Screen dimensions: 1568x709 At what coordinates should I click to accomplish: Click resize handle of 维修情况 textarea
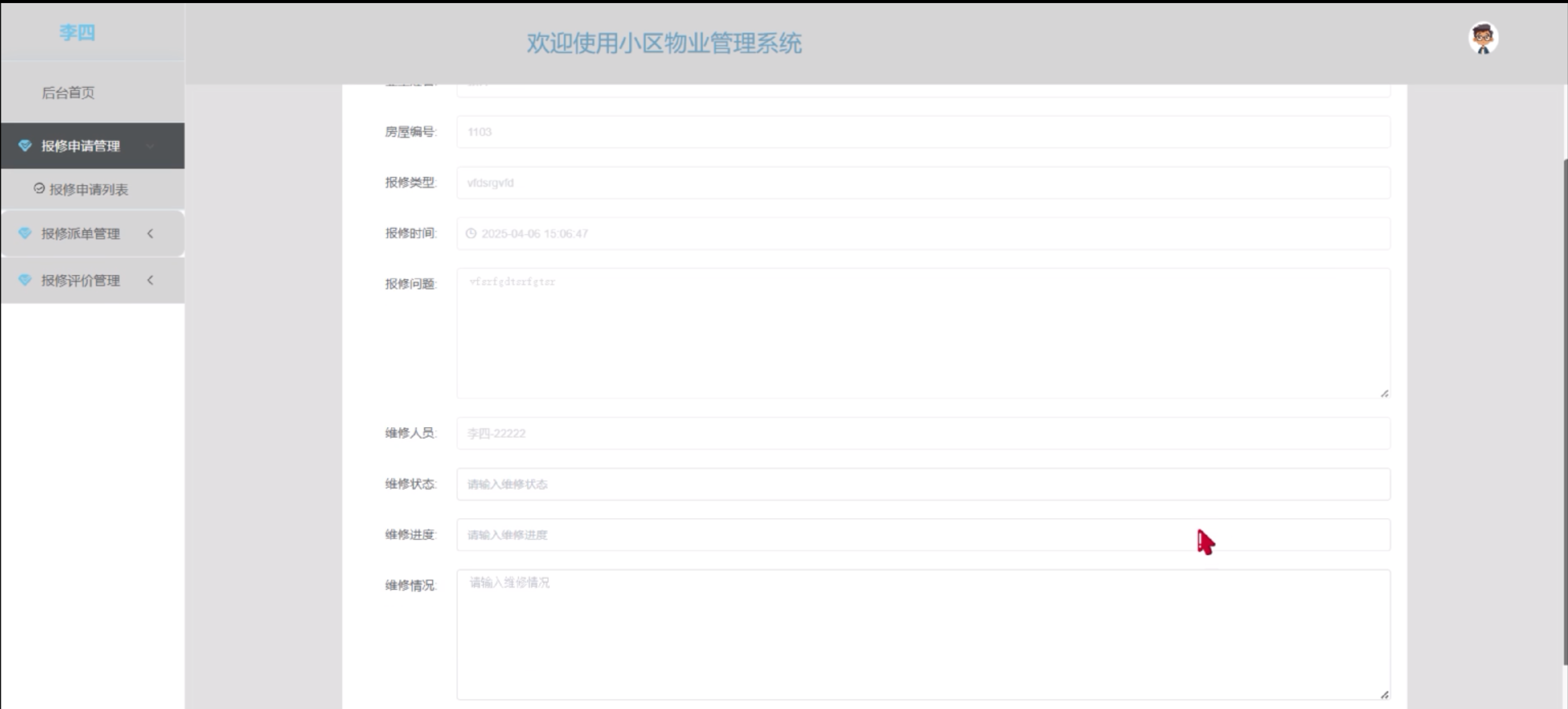click(1384, 694)
